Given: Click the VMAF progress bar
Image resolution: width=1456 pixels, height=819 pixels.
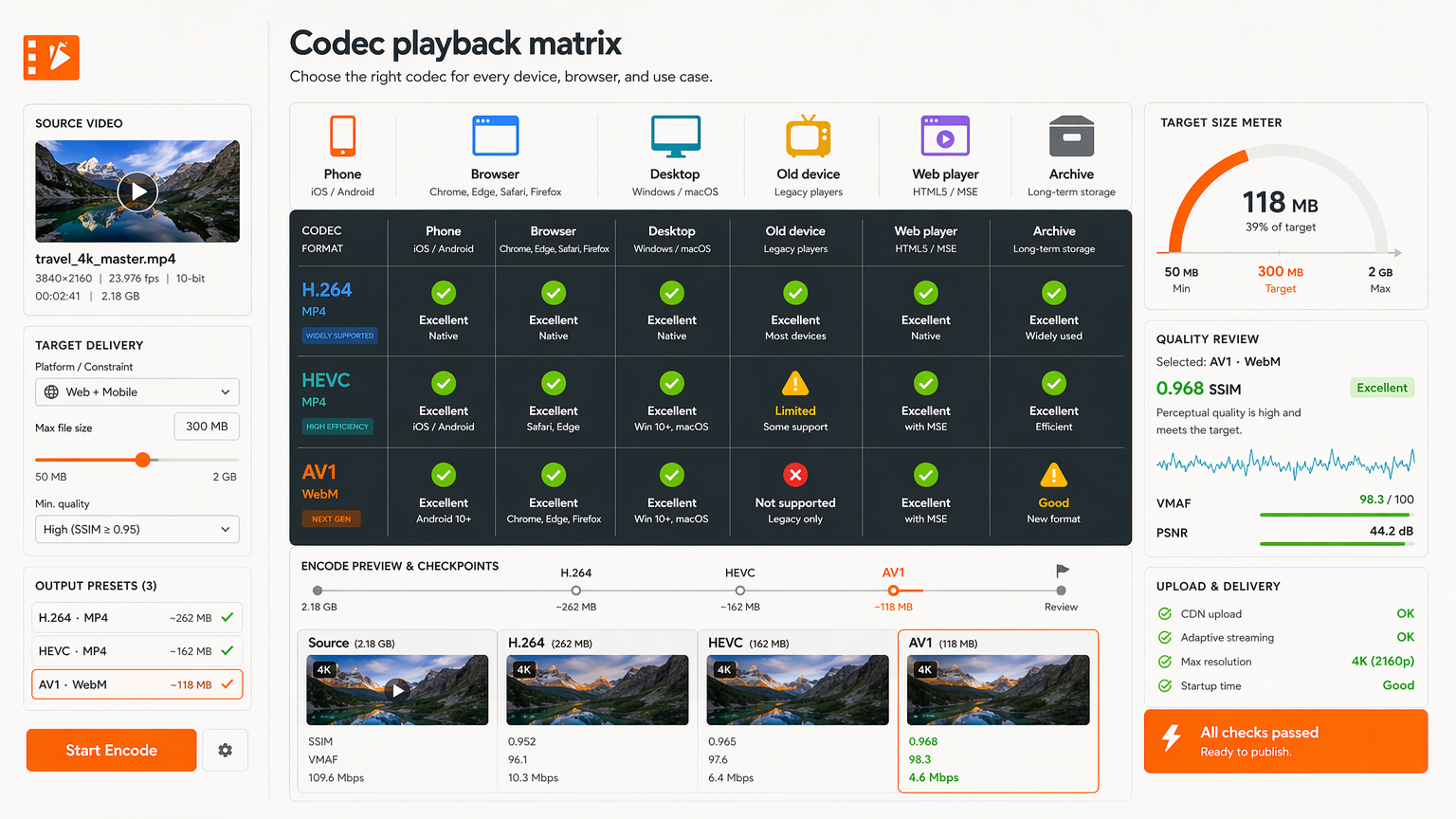Looking at the screenshot, I should [x=1337, y=515].
